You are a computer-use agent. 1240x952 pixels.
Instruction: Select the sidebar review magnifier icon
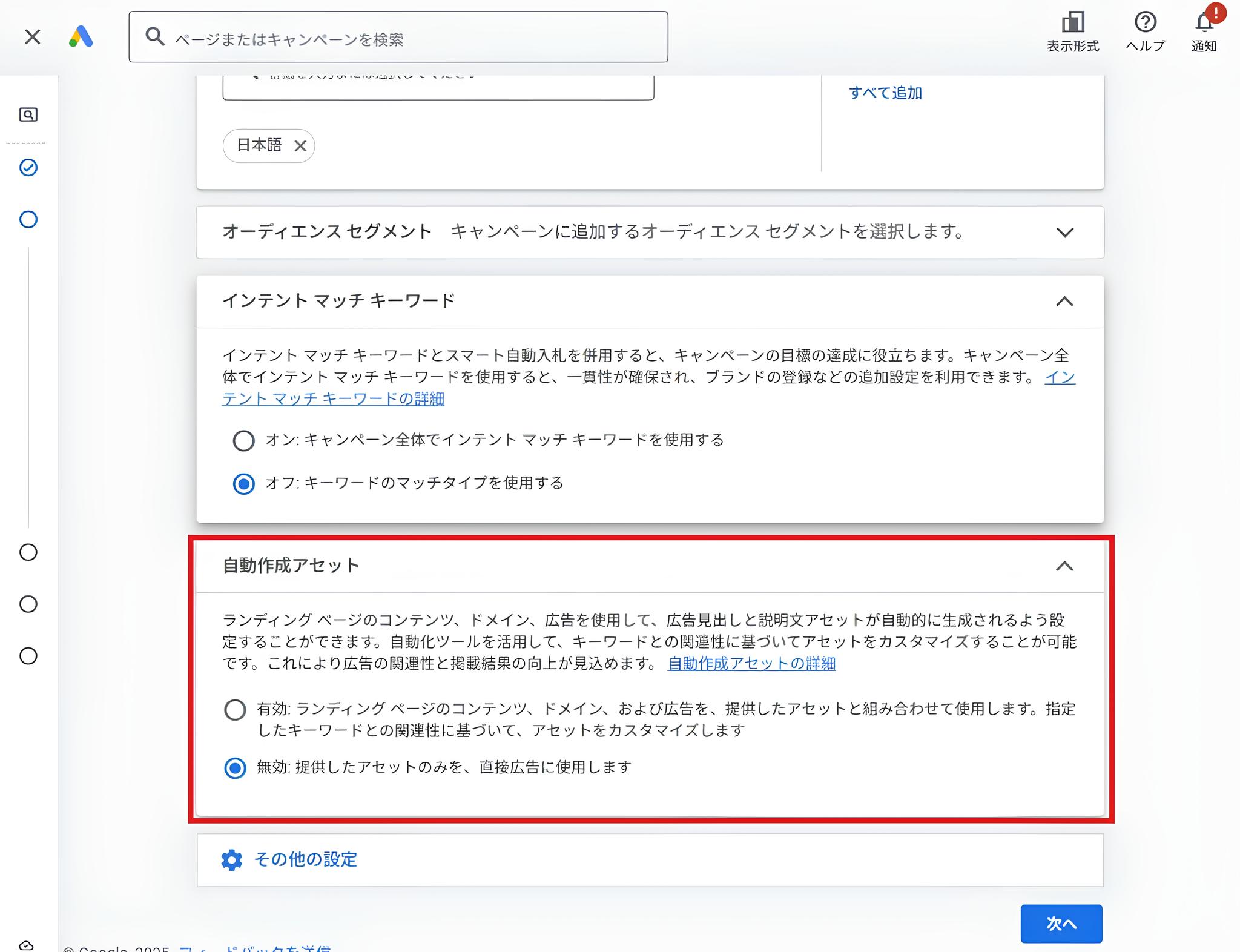(28, 114)
